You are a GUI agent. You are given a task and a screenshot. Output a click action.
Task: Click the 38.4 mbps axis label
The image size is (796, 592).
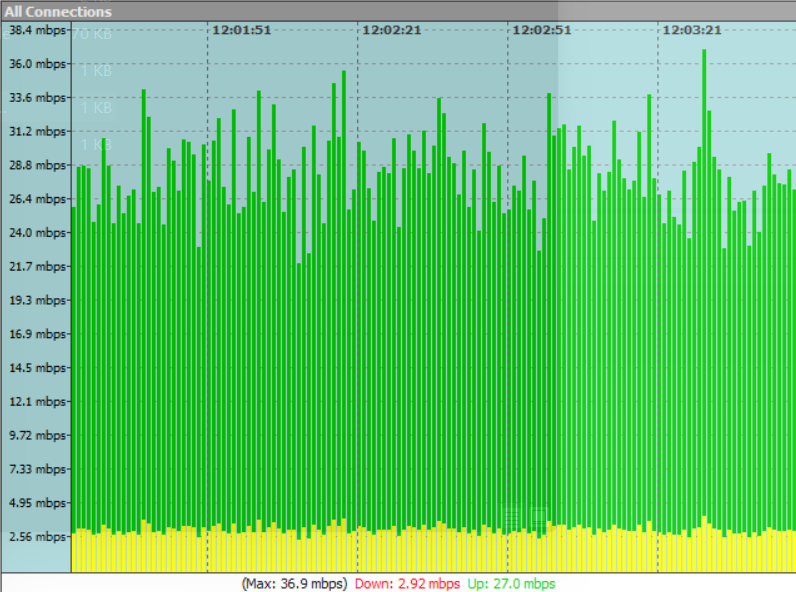point(38,30)
